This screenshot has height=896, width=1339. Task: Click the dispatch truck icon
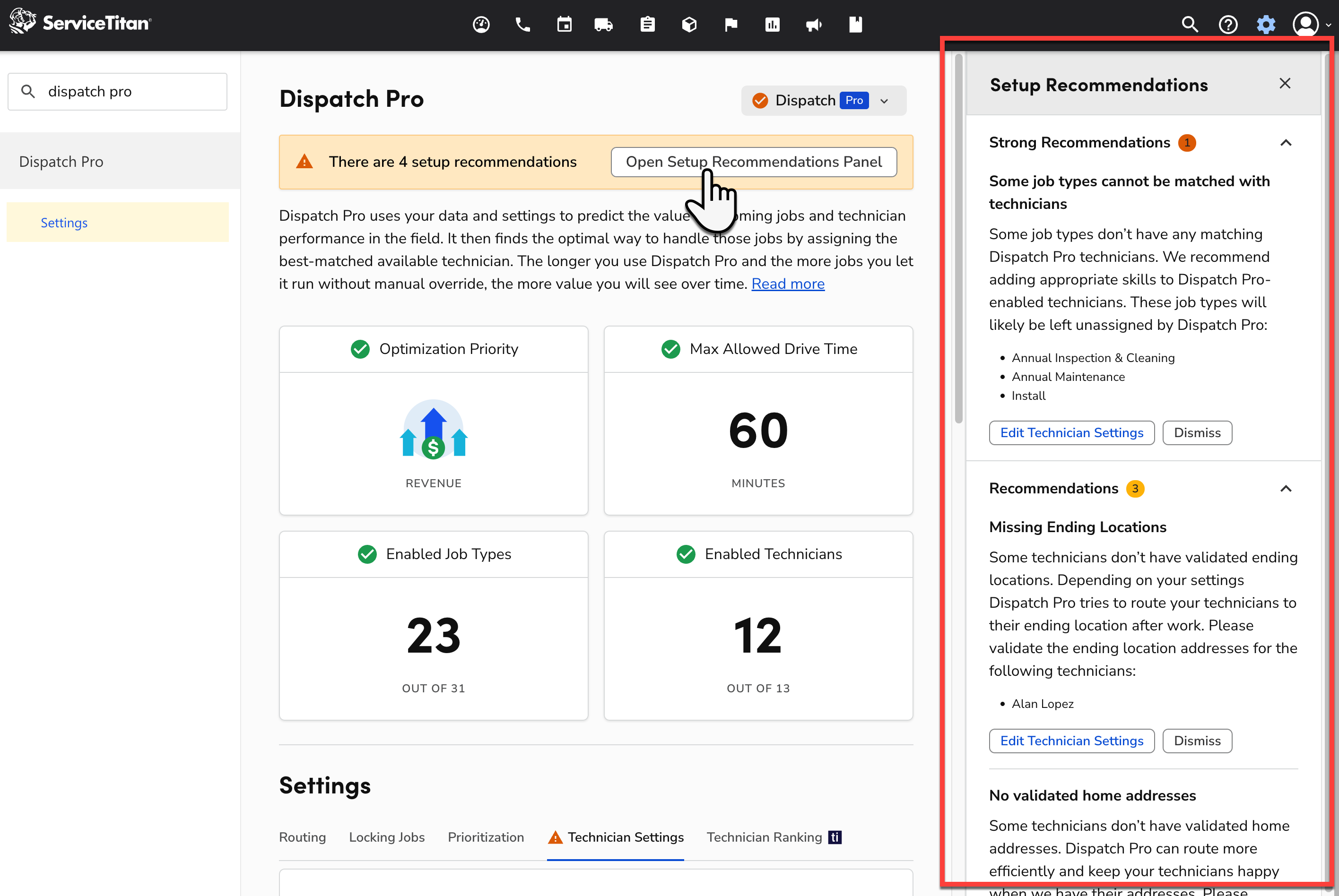pyautogui.click(x=604, y=25)
